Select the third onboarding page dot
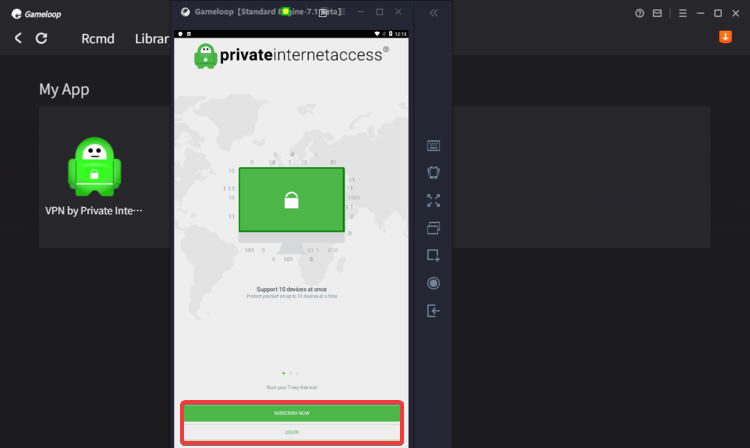Screen dimensions: 750x448 [x=297, y=373]
